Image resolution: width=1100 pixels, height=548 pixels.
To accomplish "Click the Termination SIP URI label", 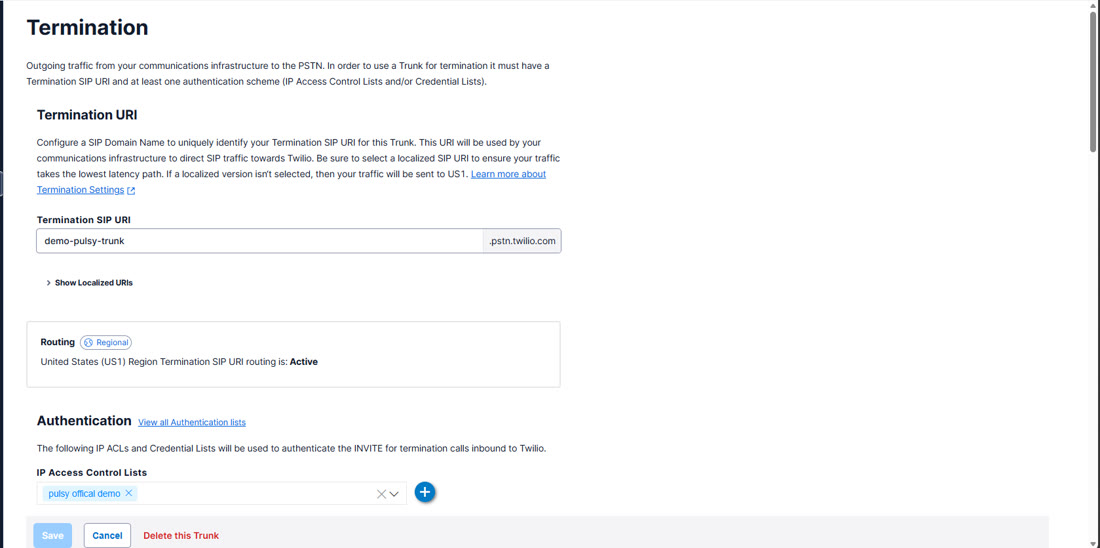I will coord(83,220).
